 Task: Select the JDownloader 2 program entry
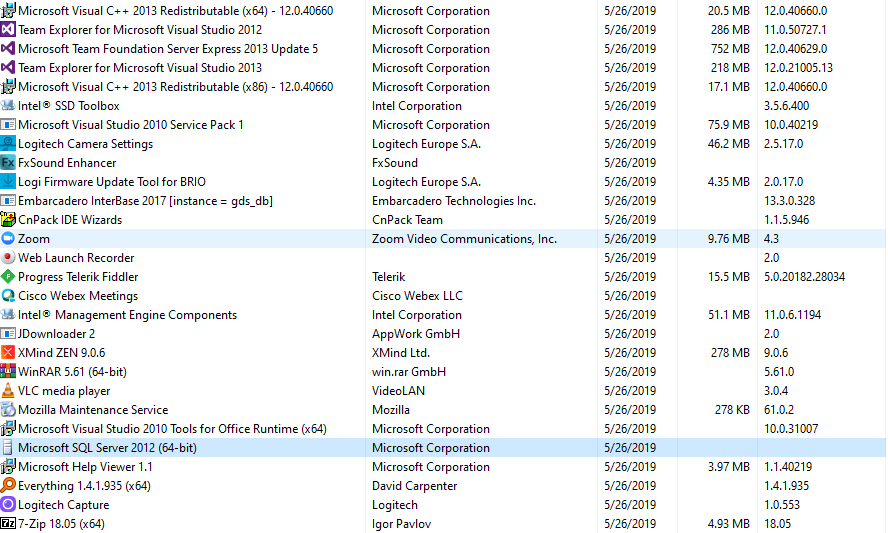tap(56, 334)
